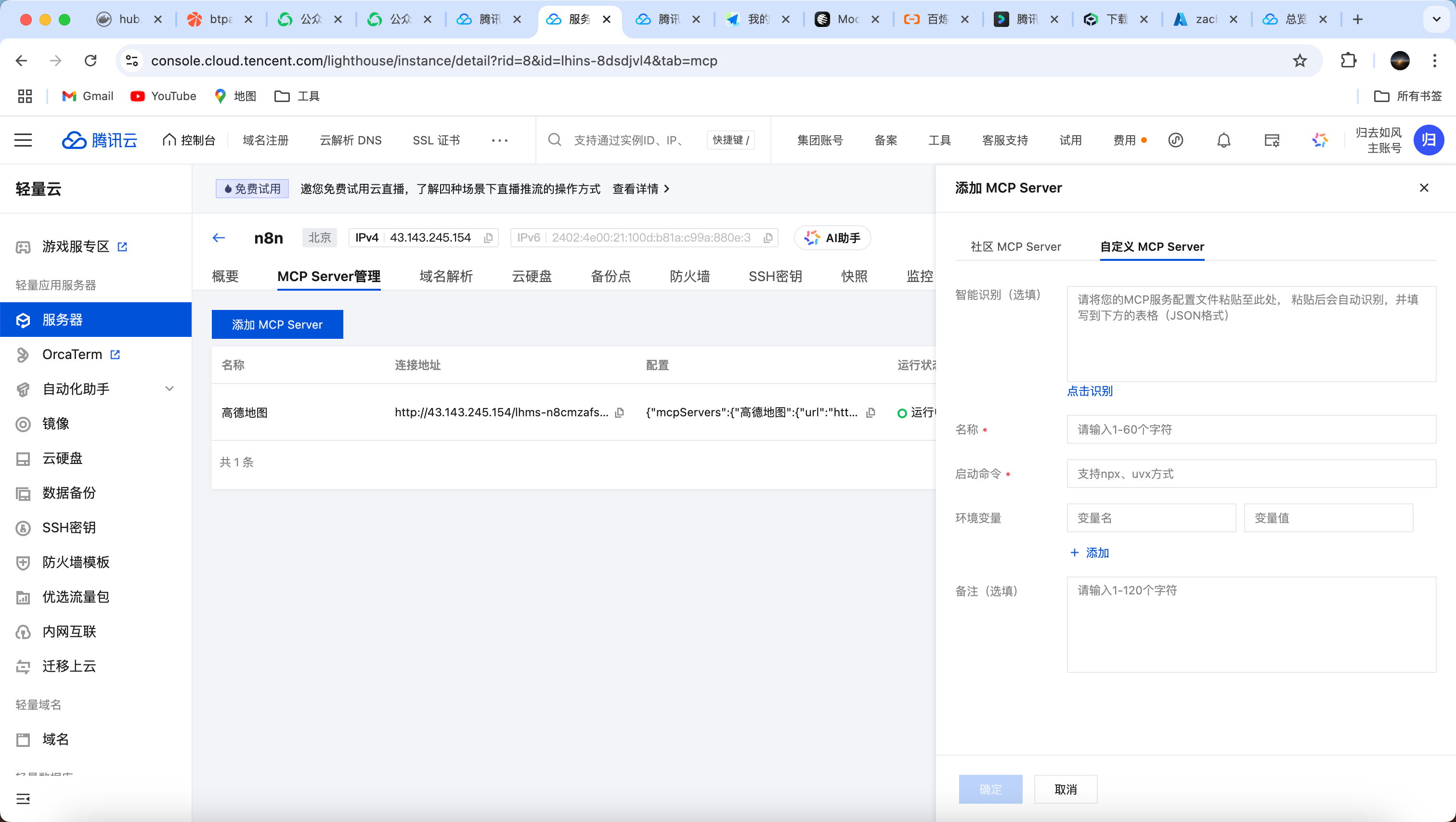Select 自定义 MCP Server tab

pos(1152,246)
